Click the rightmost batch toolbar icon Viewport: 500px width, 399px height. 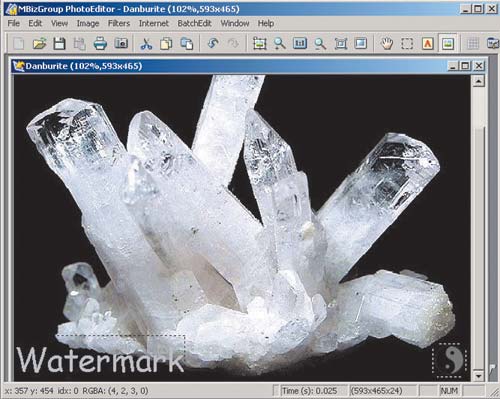(x=493, y=43)
